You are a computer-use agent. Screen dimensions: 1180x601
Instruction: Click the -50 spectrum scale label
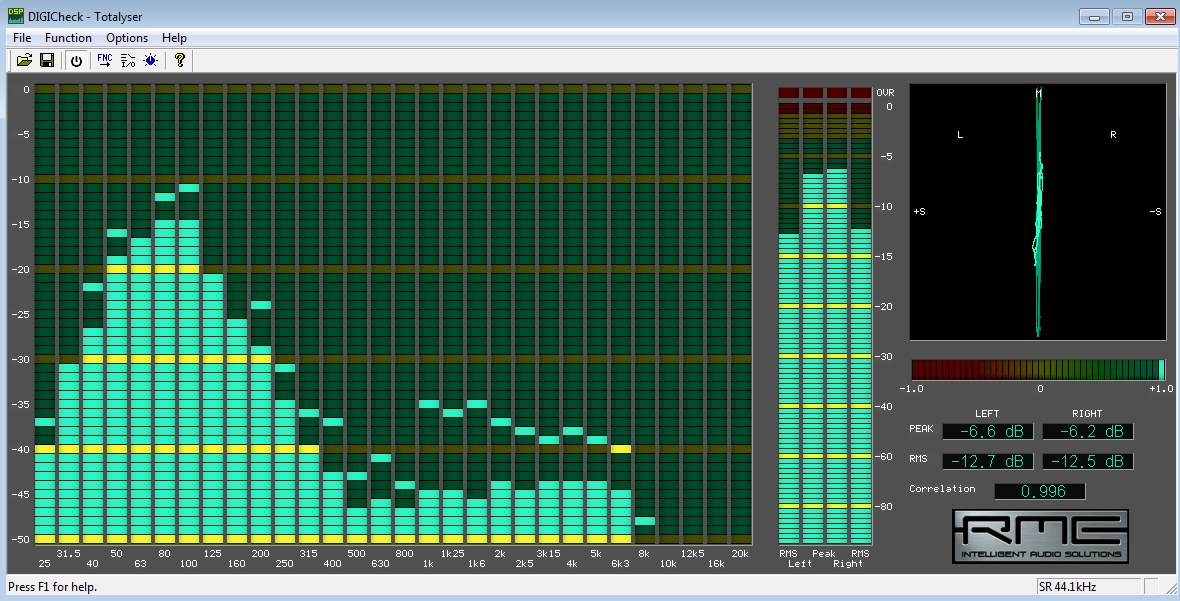[20, 539]
